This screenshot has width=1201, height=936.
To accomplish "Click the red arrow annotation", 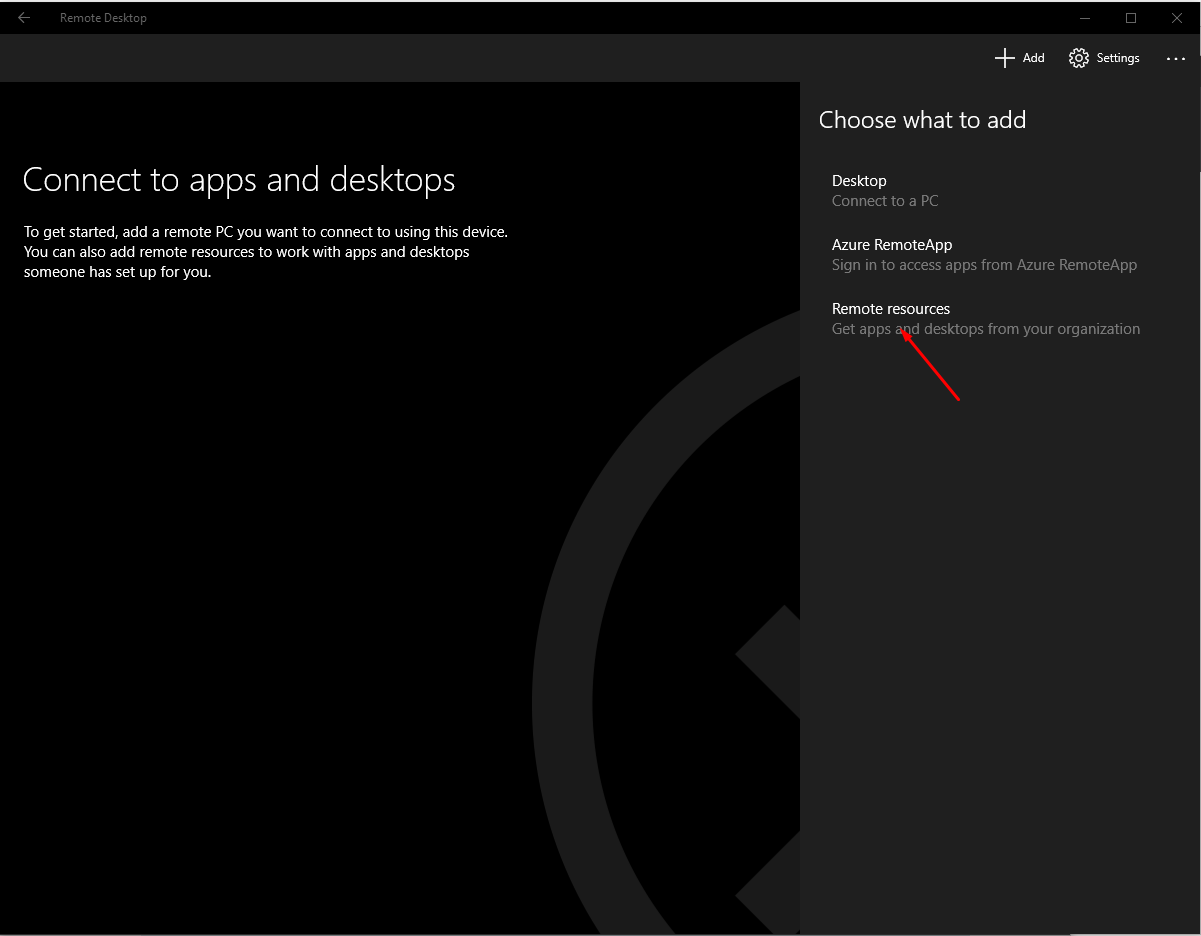I will (x=932, y=366).
